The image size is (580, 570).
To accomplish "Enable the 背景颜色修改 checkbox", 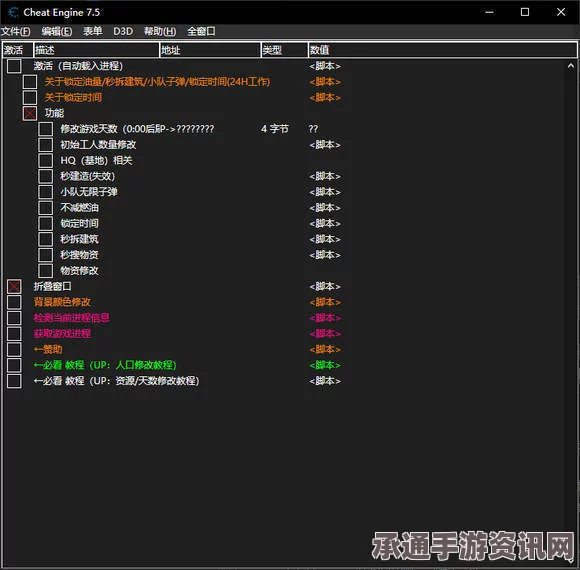I will coord(14,302).
